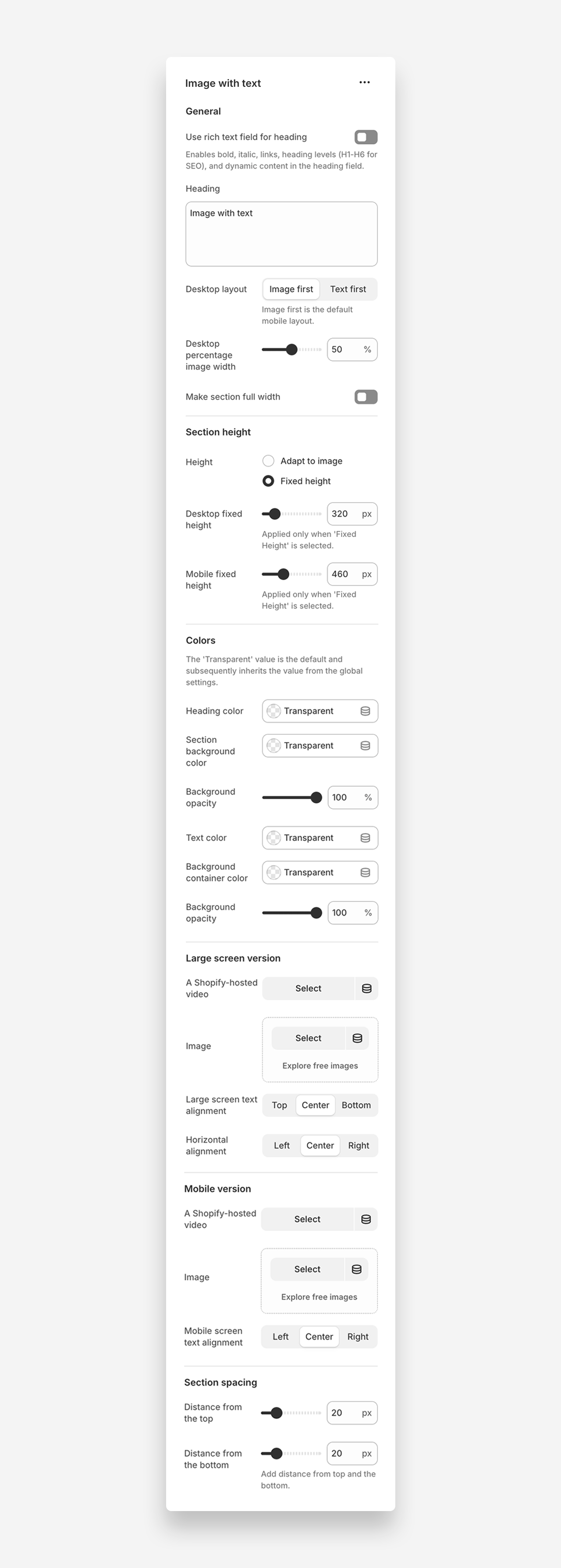Click dynamic source icon for Section background color
561x1568 pixels.
click(x=366, y=745)
